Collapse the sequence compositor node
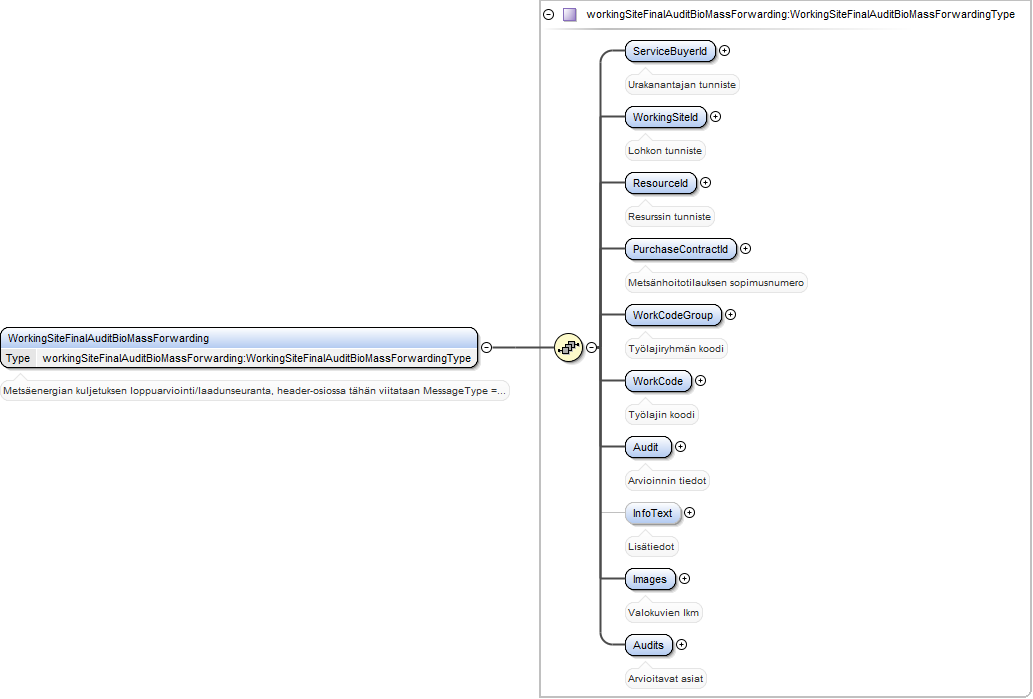 [x=592, y=347]
